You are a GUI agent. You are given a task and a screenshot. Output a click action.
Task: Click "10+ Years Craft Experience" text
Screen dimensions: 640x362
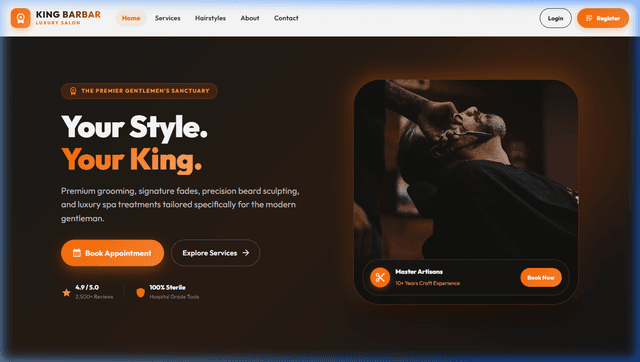point(427,283)
